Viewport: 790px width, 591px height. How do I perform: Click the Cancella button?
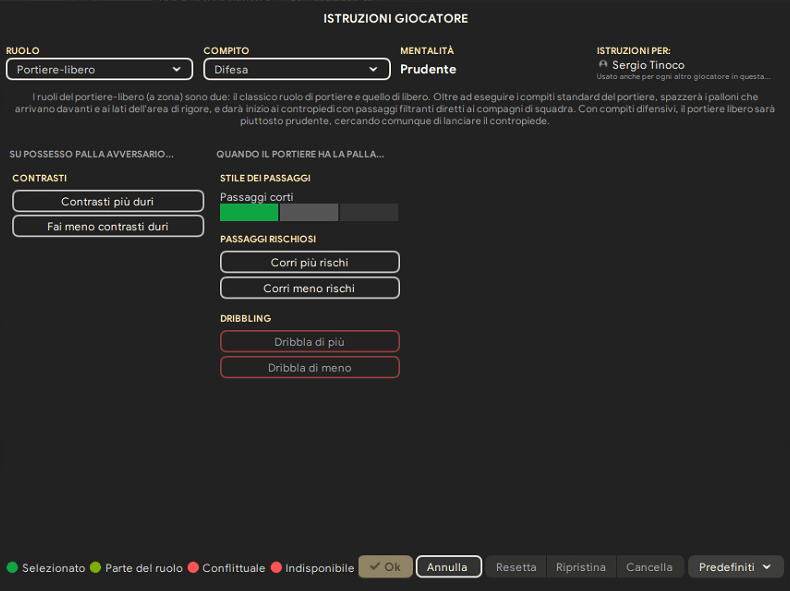(649, 567)
